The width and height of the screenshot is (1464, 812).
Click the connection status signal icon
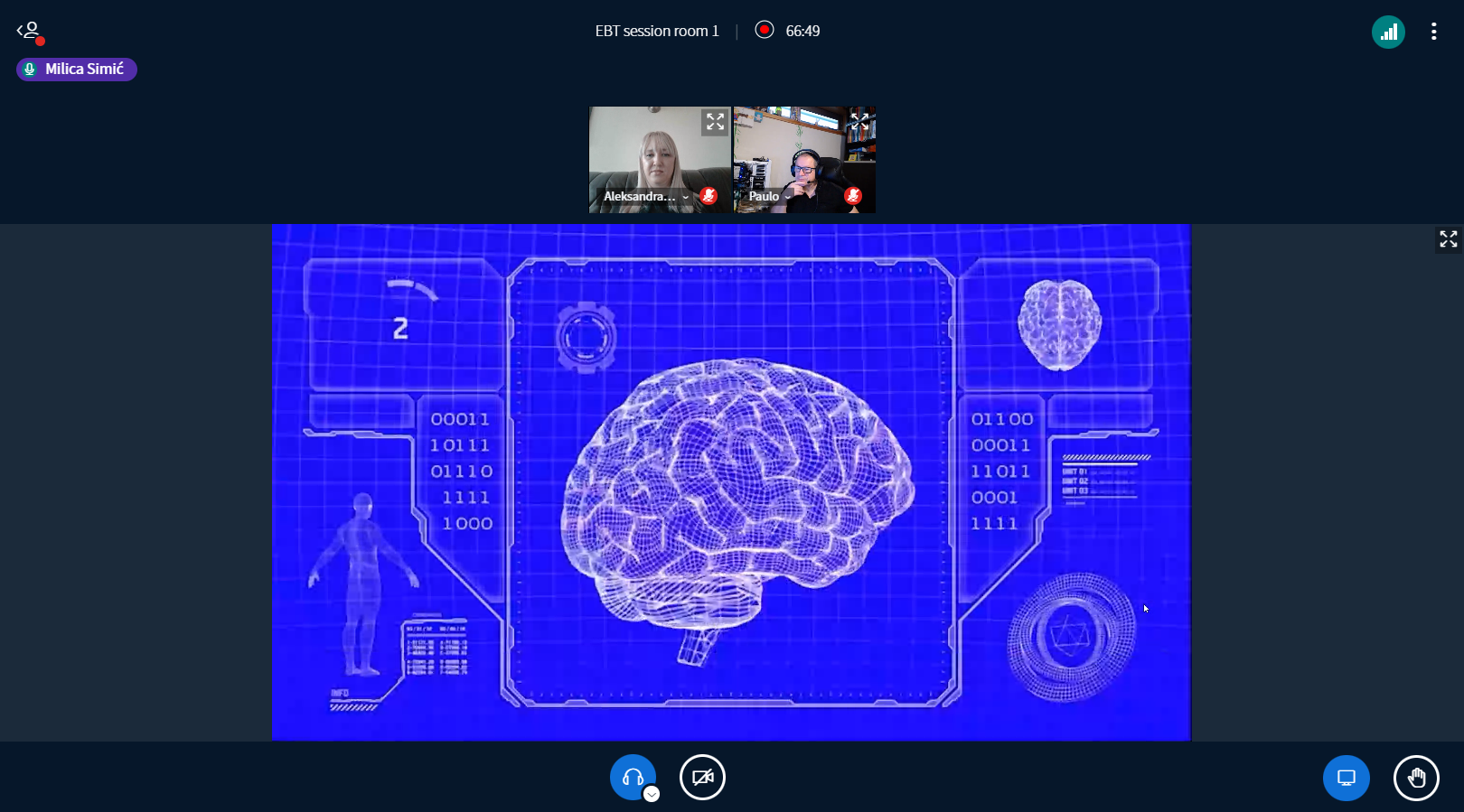(x=1388, y=33)
